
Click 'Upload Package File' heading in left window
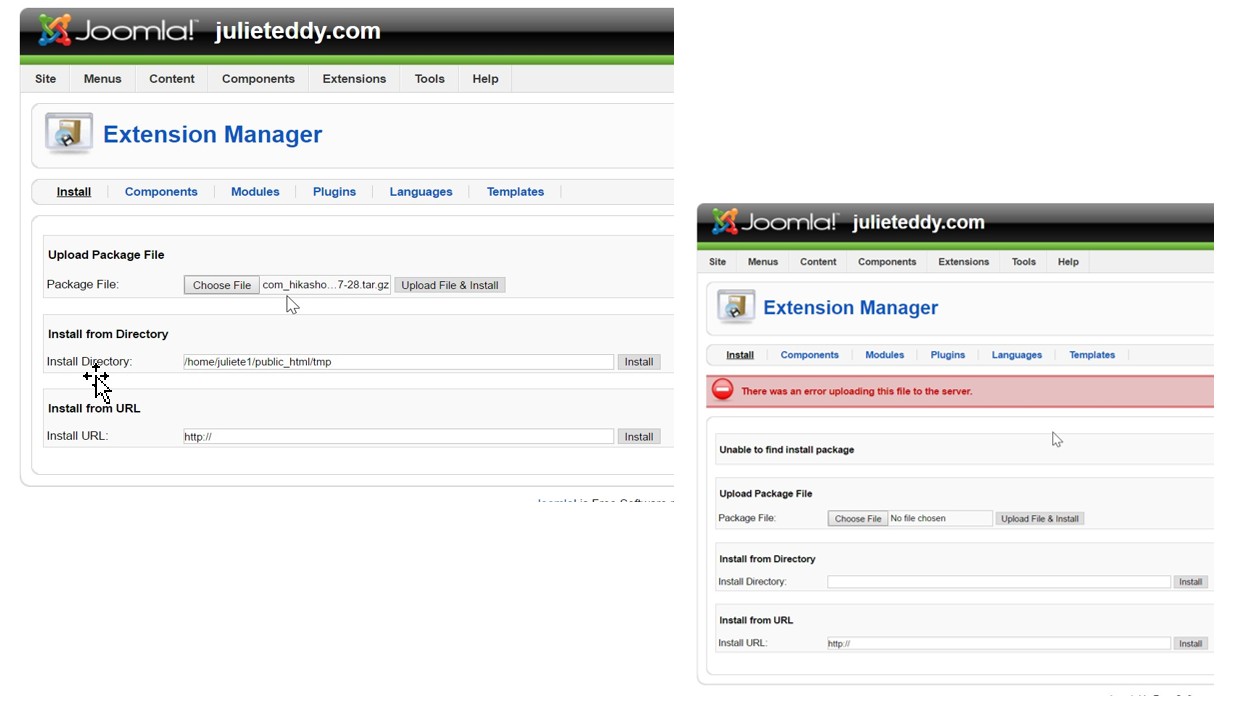tap(106, 255)
